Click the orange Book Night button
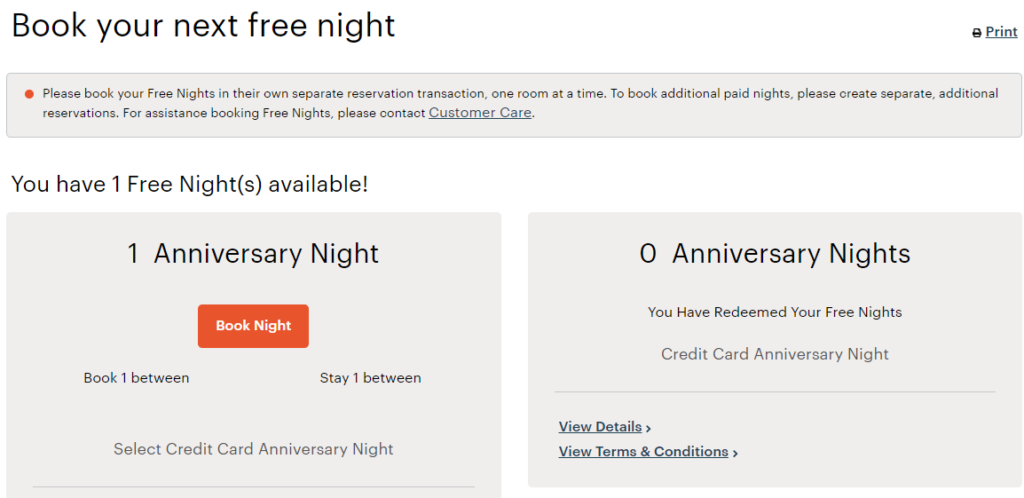The image size is (1024, 498). (253, 326)
